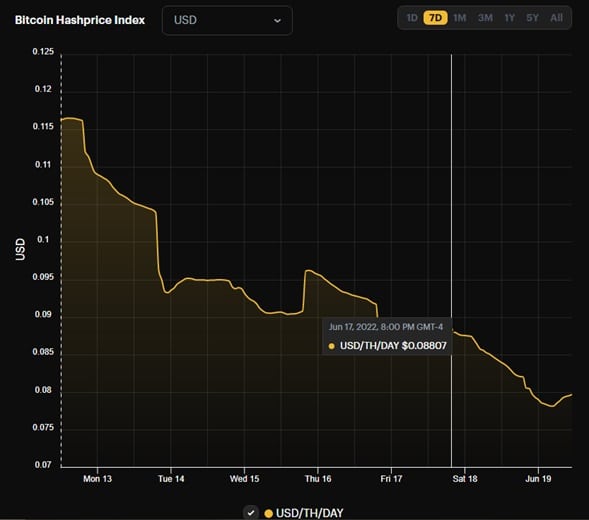Click the Tue 14 axis label
Viewport: 589px width, 520px height.
[171, 479]
